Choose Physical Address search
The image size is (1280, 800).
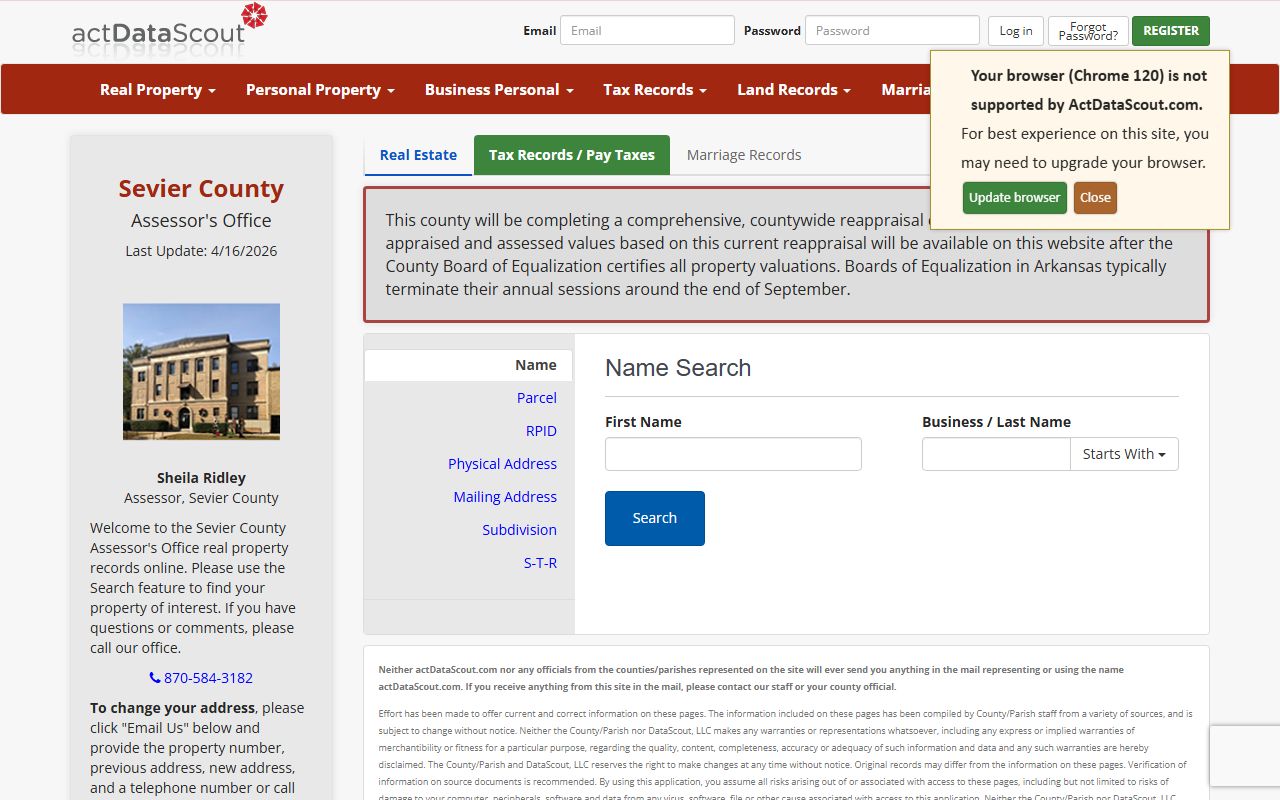click(x=502, y=464)
